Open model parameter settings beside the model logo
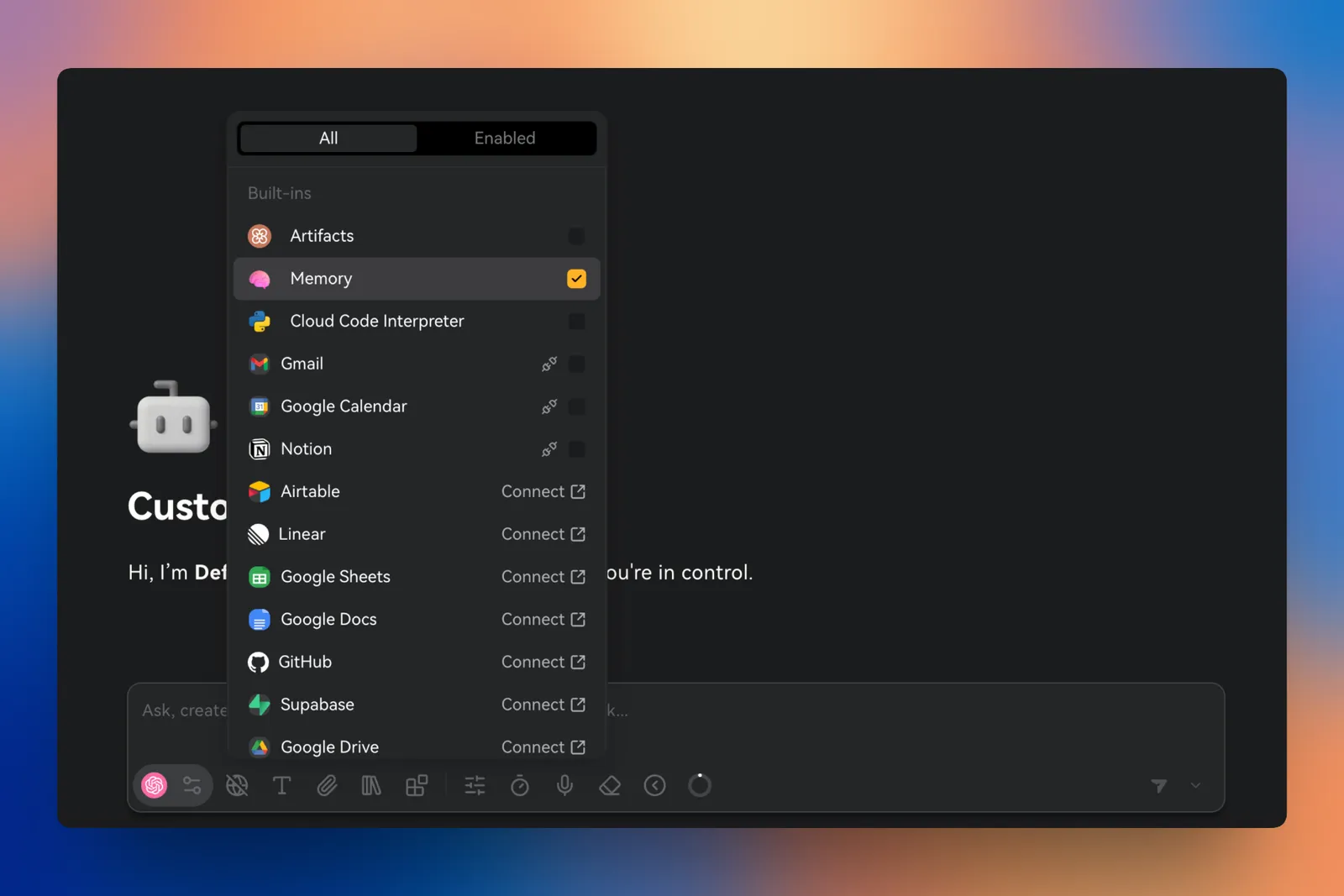This screenshot has height=896, width=1344. 192,785
